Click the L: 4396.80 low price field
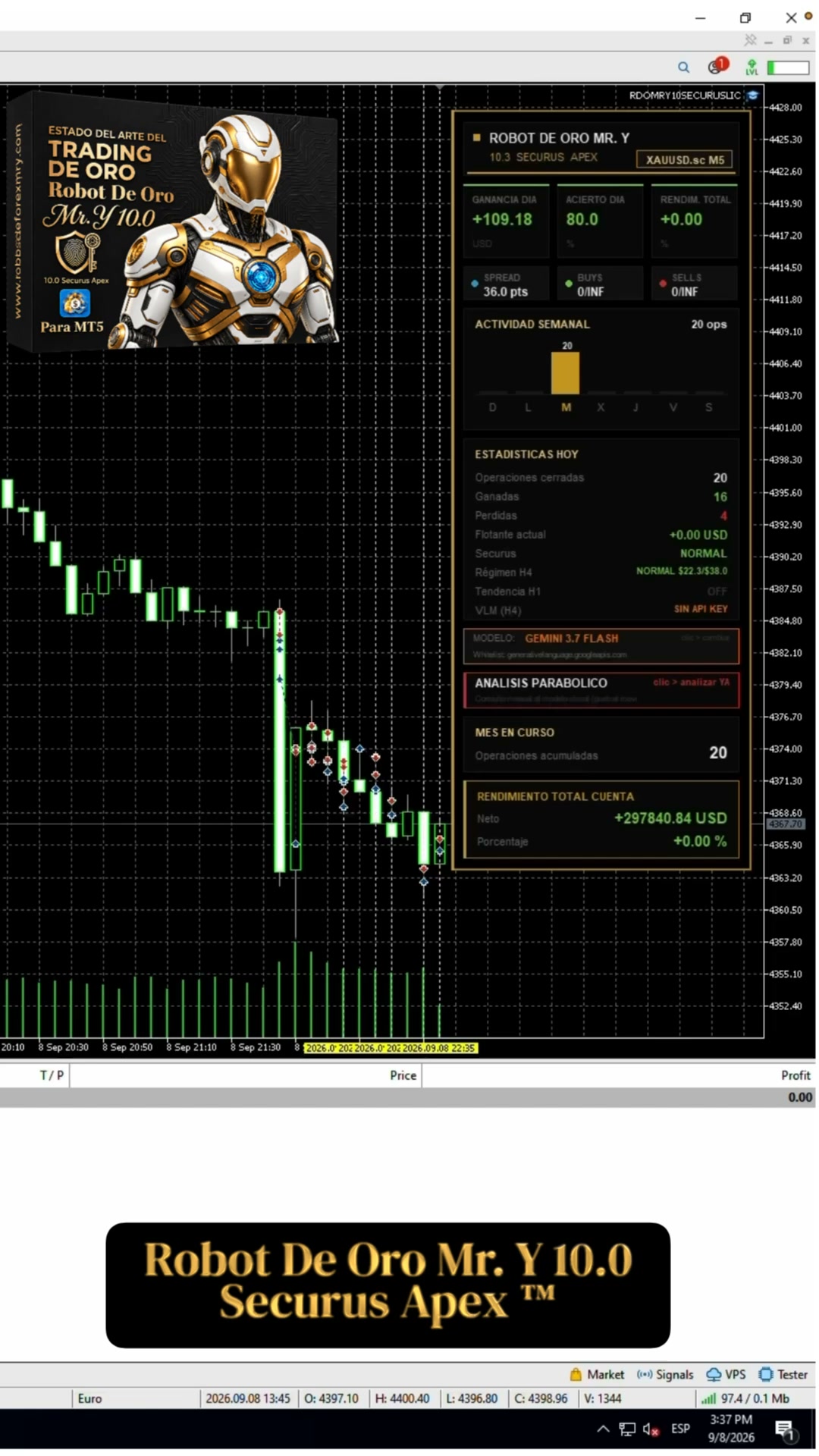The image size is (819, 1456). pyautogui.click(x=472, y=1398)
